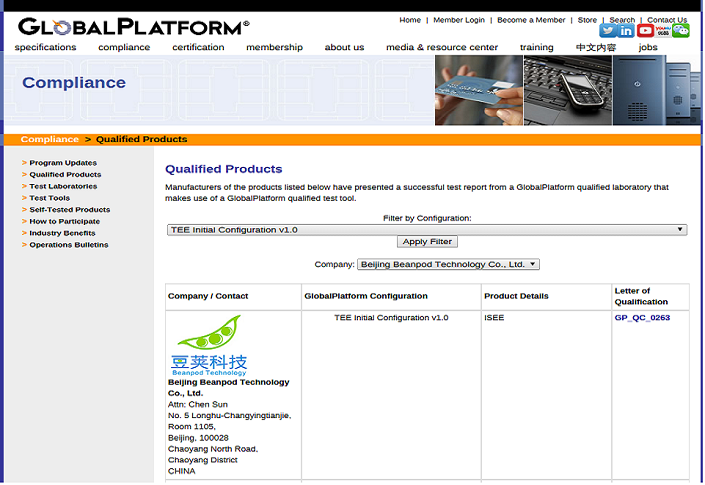Image resolution: width=705 pixels, height=485 pixels.
Task: Open the Twitter social icon
Action: point(607,31)
